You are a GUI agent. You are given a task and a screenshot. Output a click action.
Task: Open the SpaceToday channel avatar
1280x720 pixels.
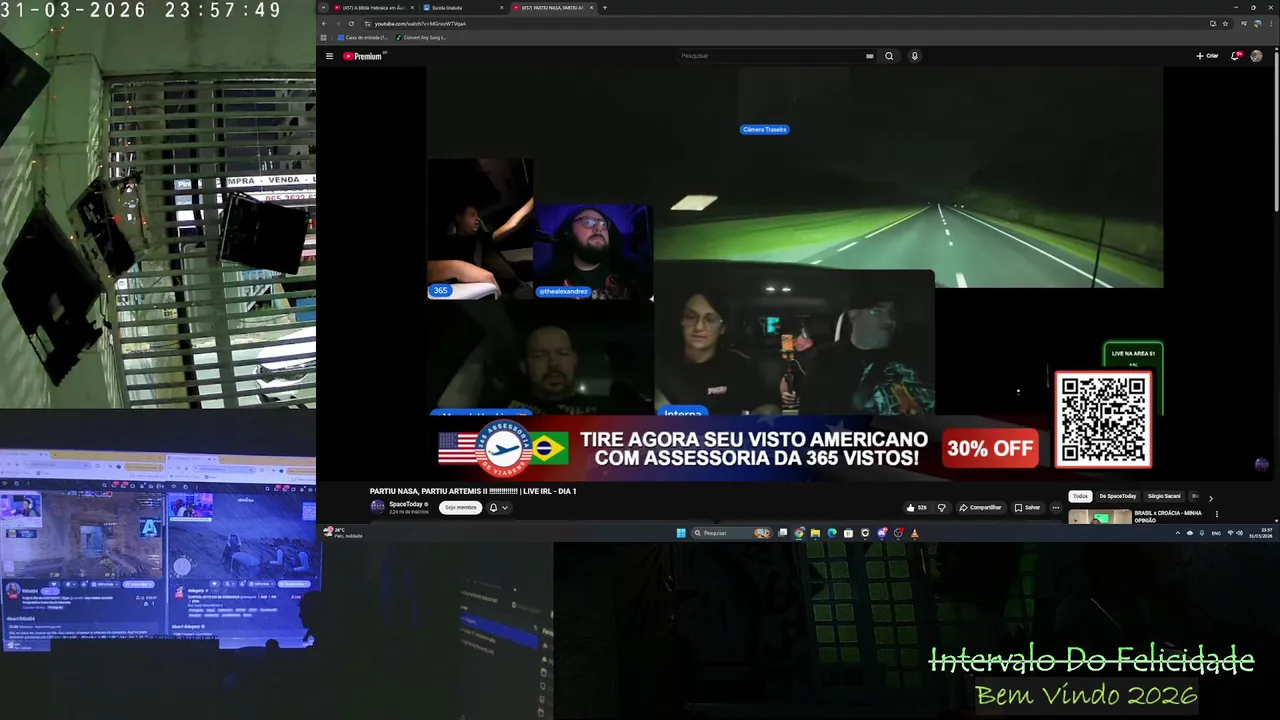pyautogui.click(x=377, y=506)
